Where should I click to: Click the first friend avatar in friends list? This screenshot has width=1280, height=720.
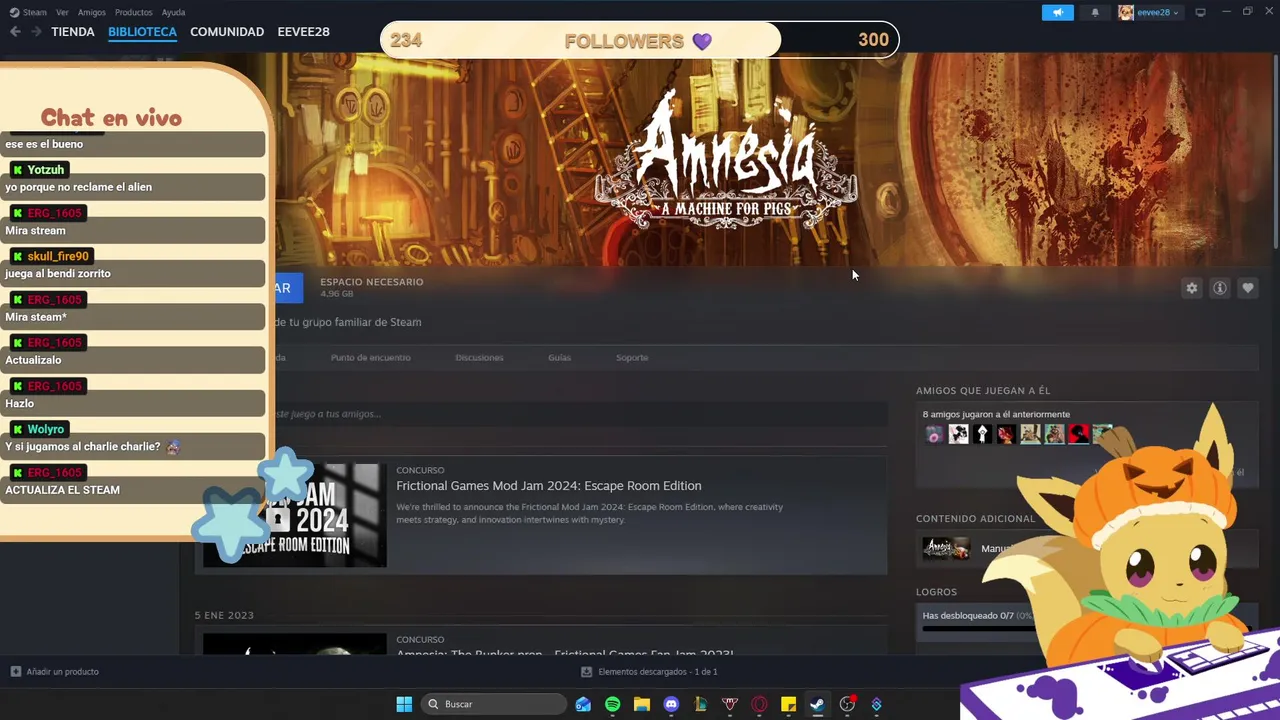click(x=934, y=434)
